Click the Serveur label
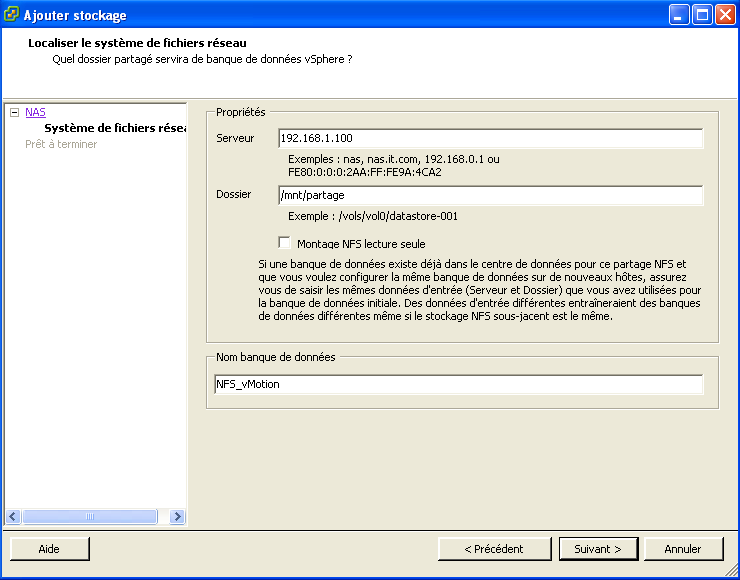 [235, 138]
